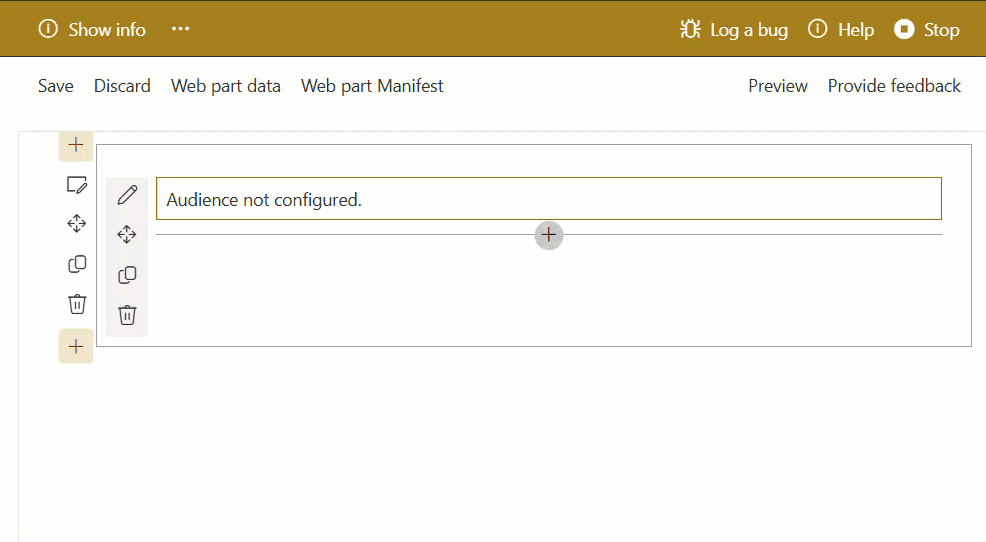
Task: Click the Move section icon
Action: (x=77, y=224)
